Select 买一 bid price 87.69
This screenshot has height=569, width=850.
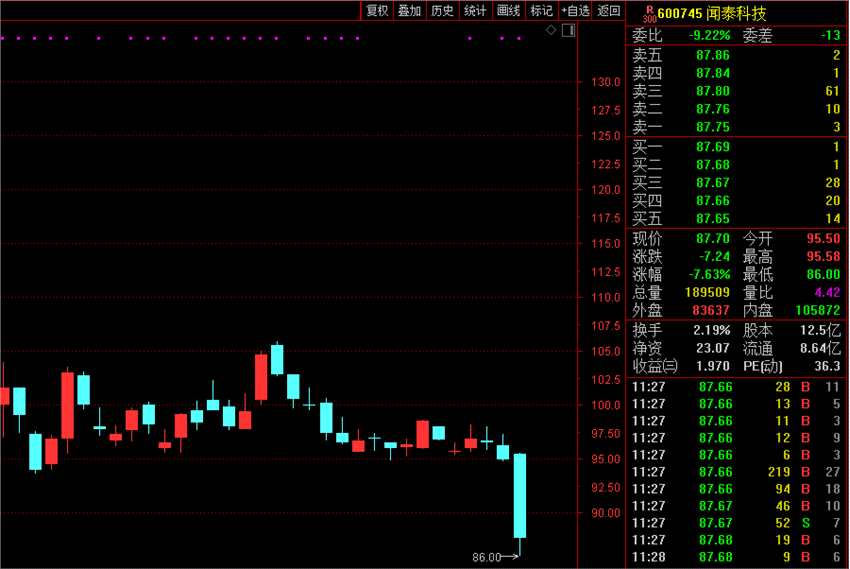(713, 146)
